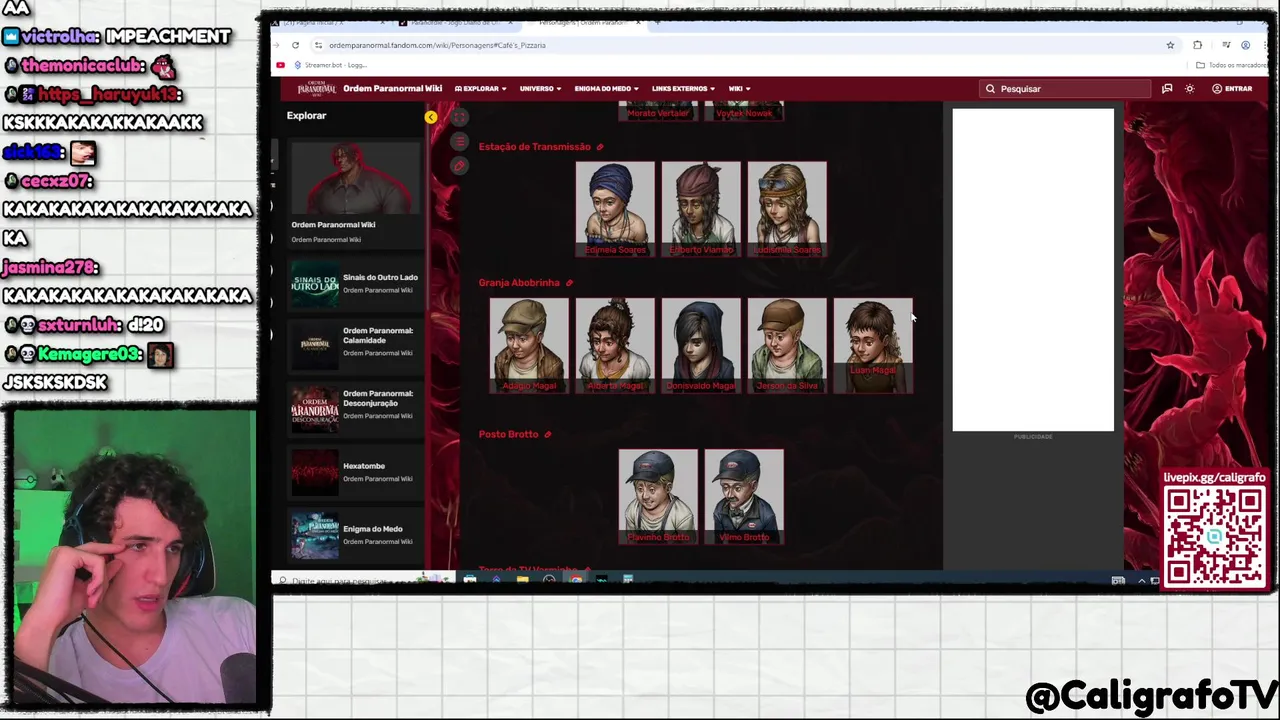The height and width of the screenshot is (720, 1280).
Task: Click the Morato Vertaler name link
Action: click(x=658, y=113)
